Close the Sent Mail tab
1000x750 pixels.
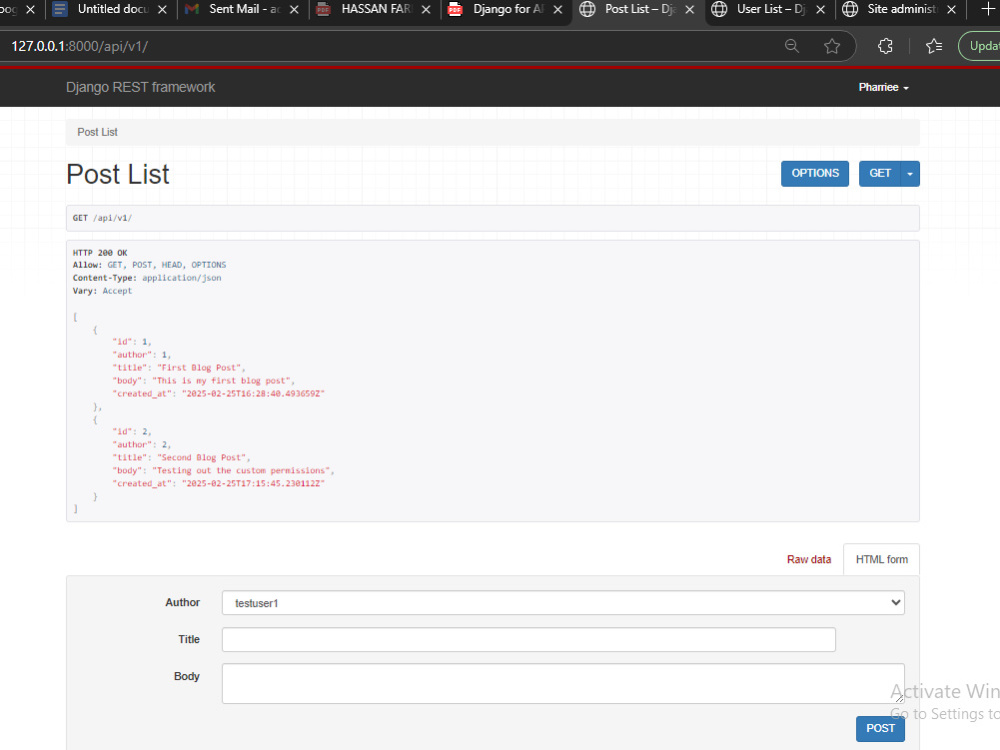pos(294,10)
